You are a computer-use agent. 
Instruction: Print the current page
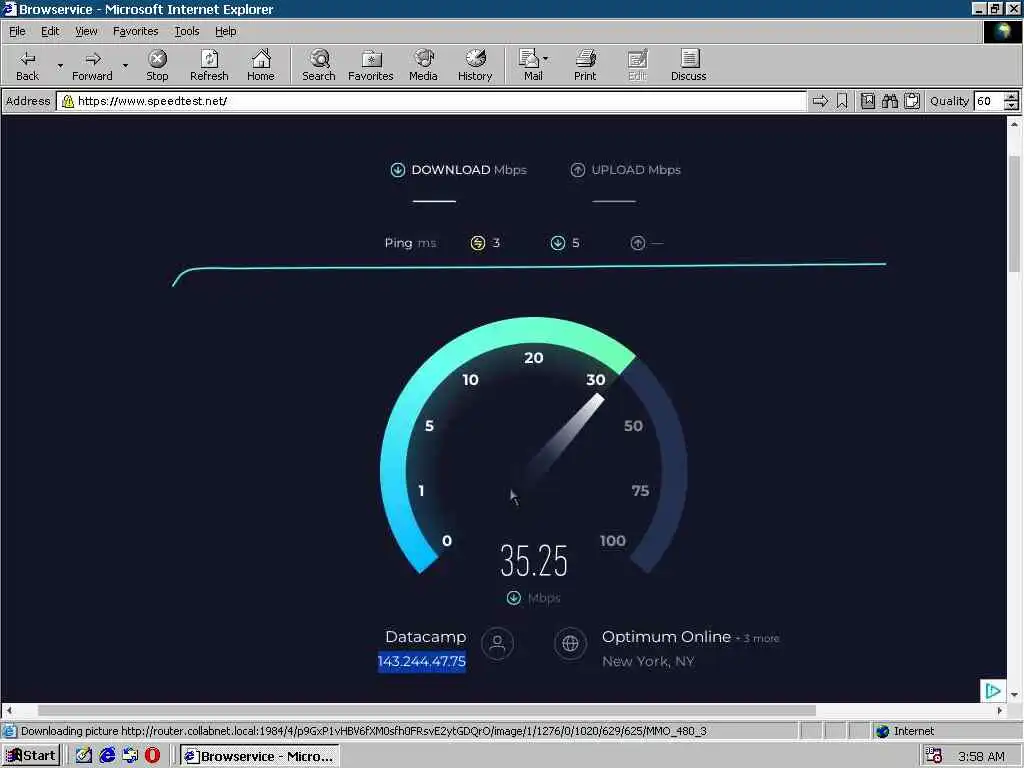585,65
